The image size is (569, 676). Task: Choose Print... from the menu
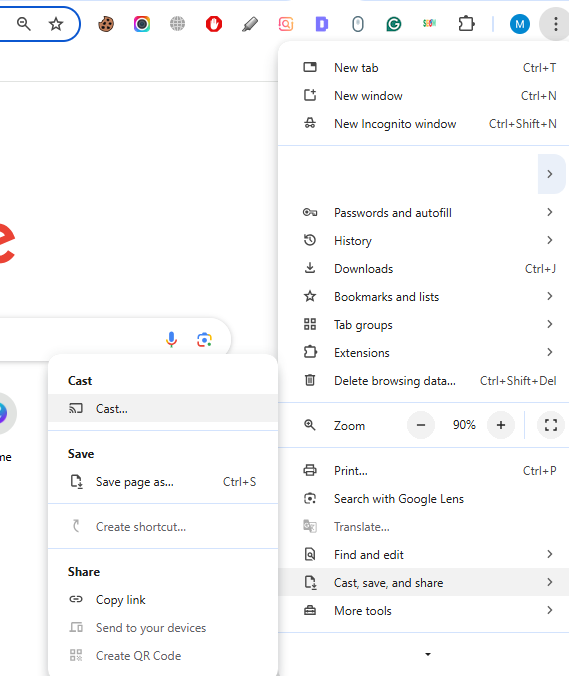(423, 471)
